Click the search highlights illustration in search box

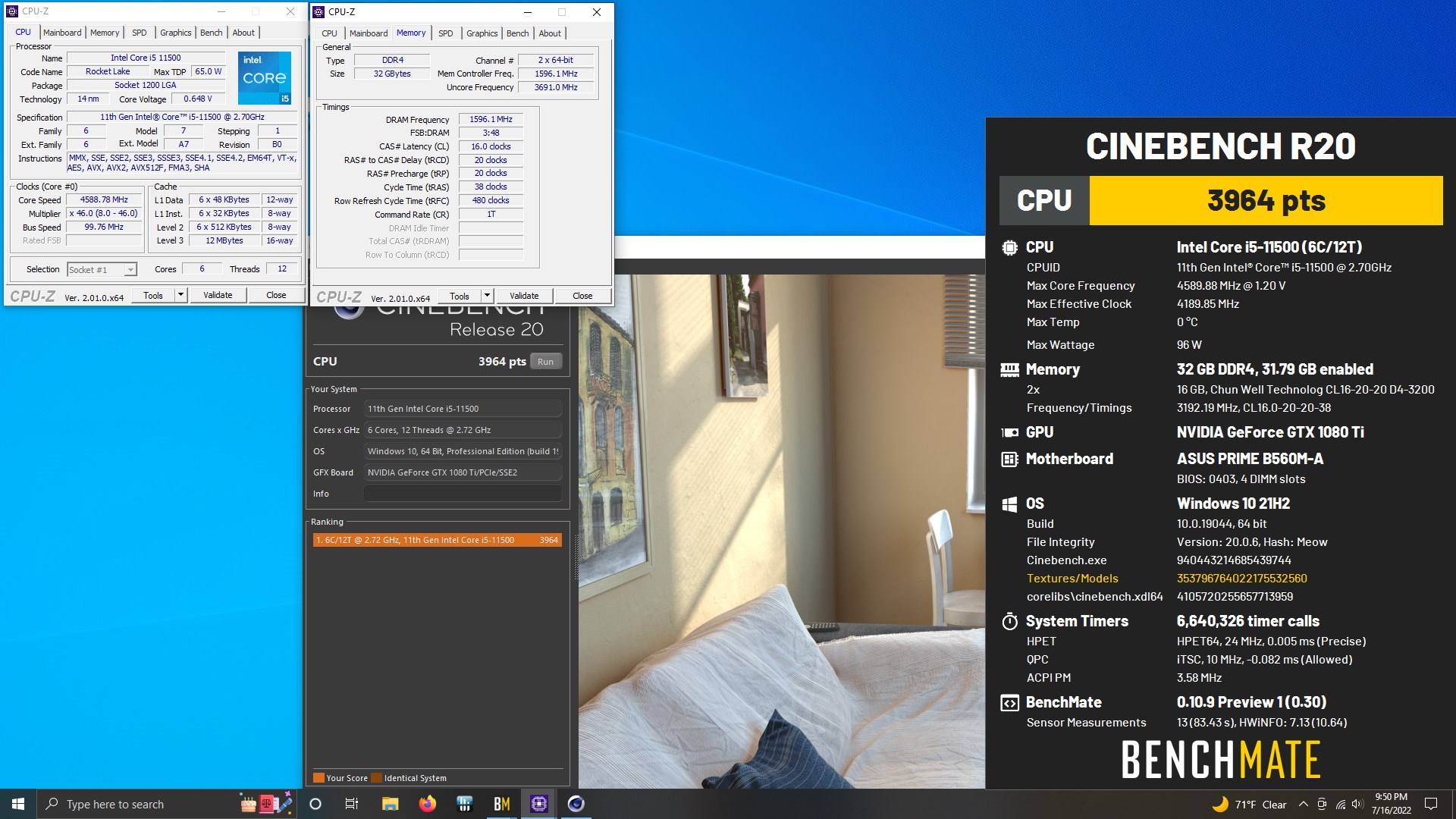point(265,803)
